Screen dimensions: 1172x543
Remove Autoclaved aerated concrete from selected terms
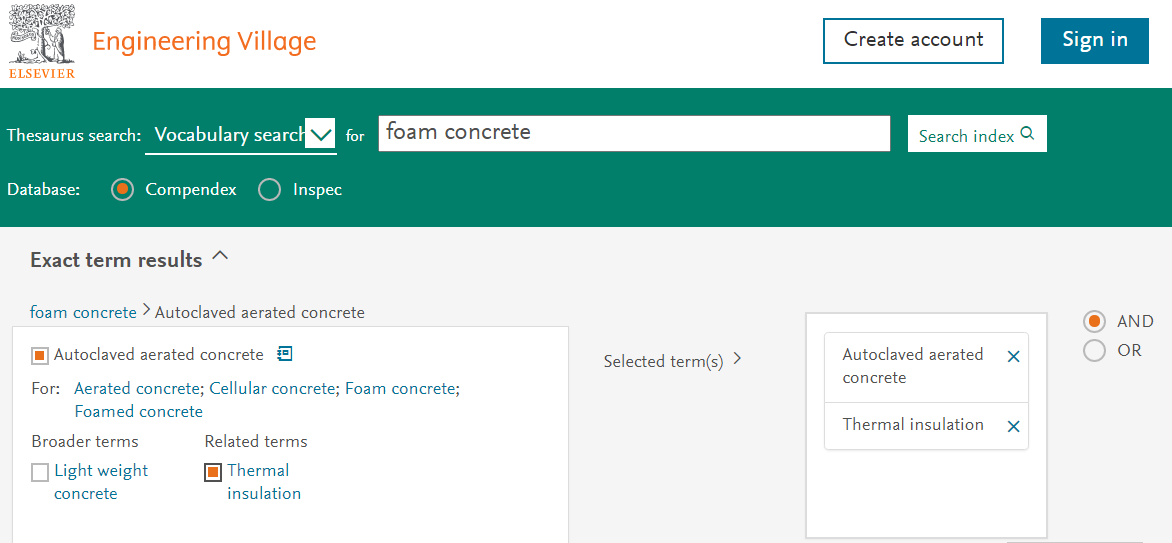pos(1013,357)
